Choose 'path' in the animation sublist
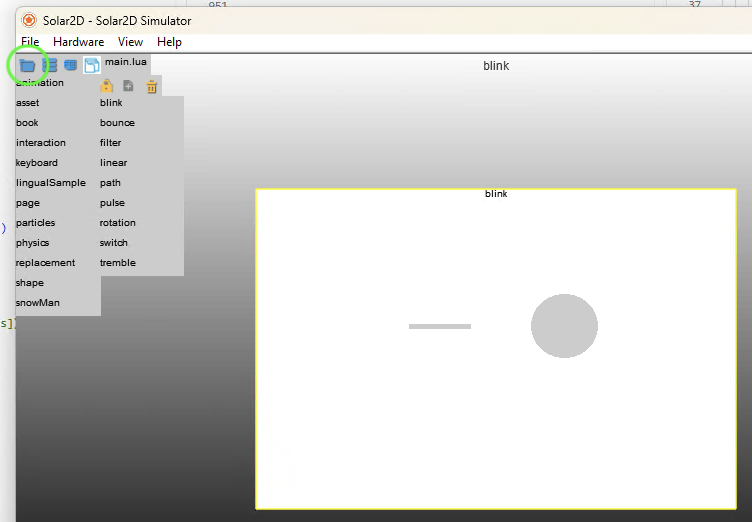This screenshot has height=522, width=752. pyautogui.click(x=110, y=183)
